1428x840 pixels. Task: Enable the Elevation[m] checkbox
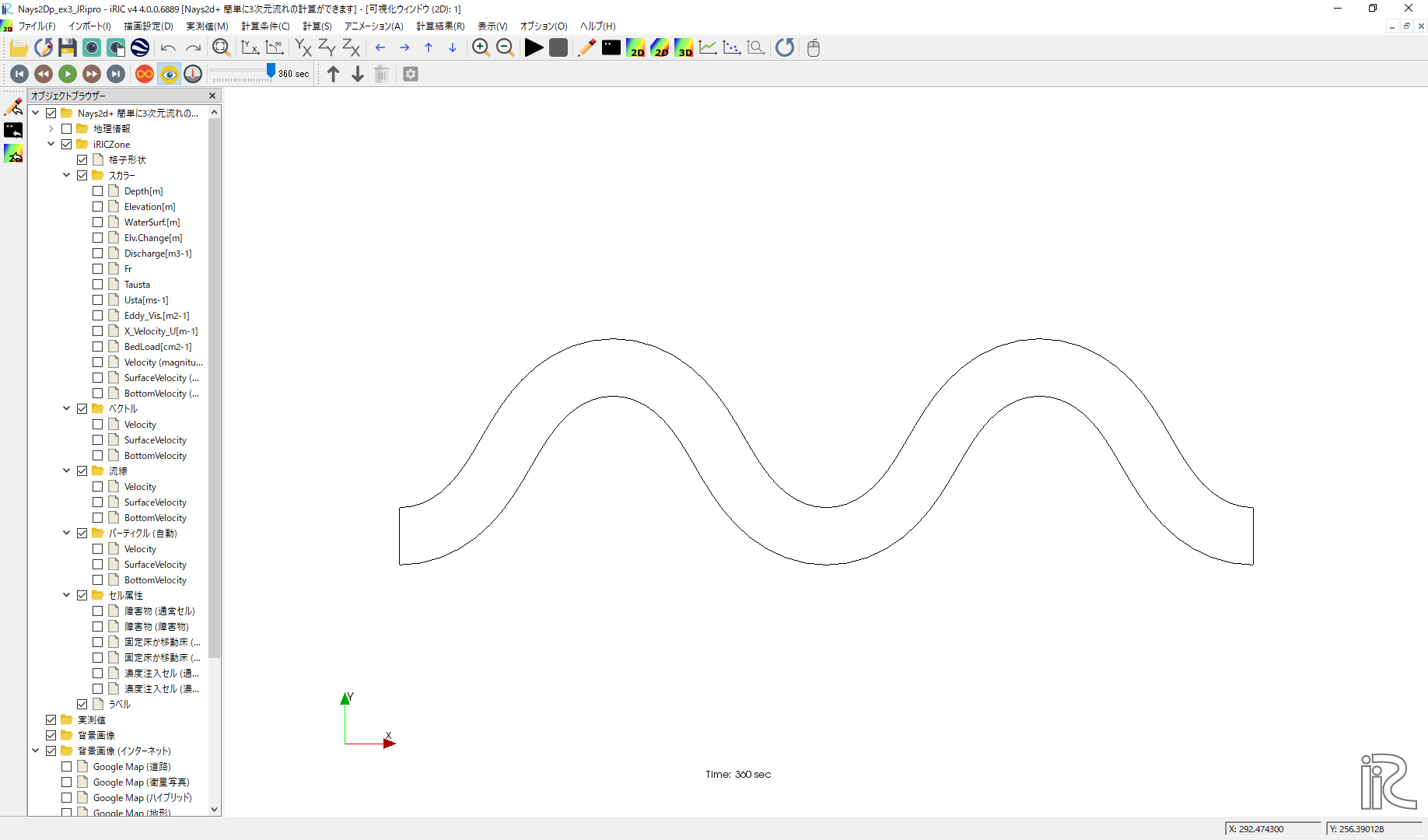(x=97, y=206)
